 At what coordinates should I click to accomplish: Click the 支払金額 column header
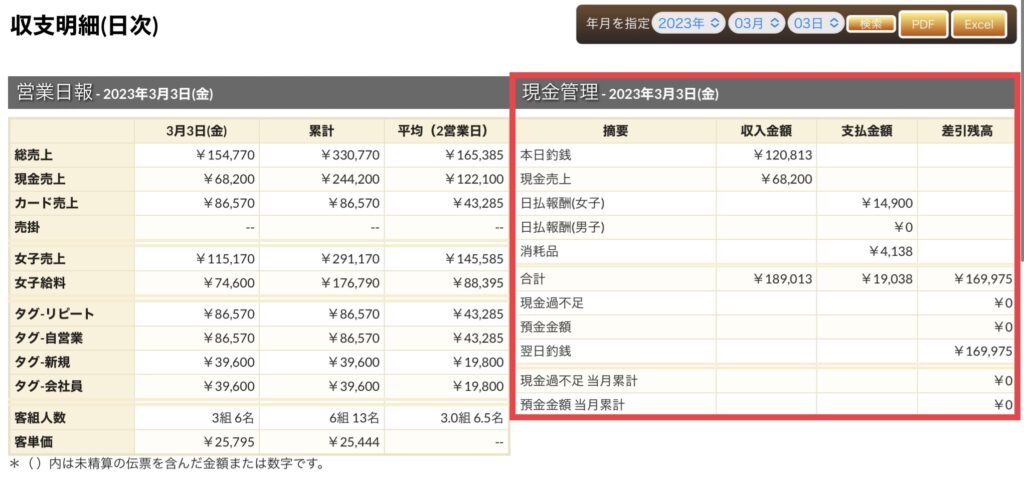click(866, 131)
